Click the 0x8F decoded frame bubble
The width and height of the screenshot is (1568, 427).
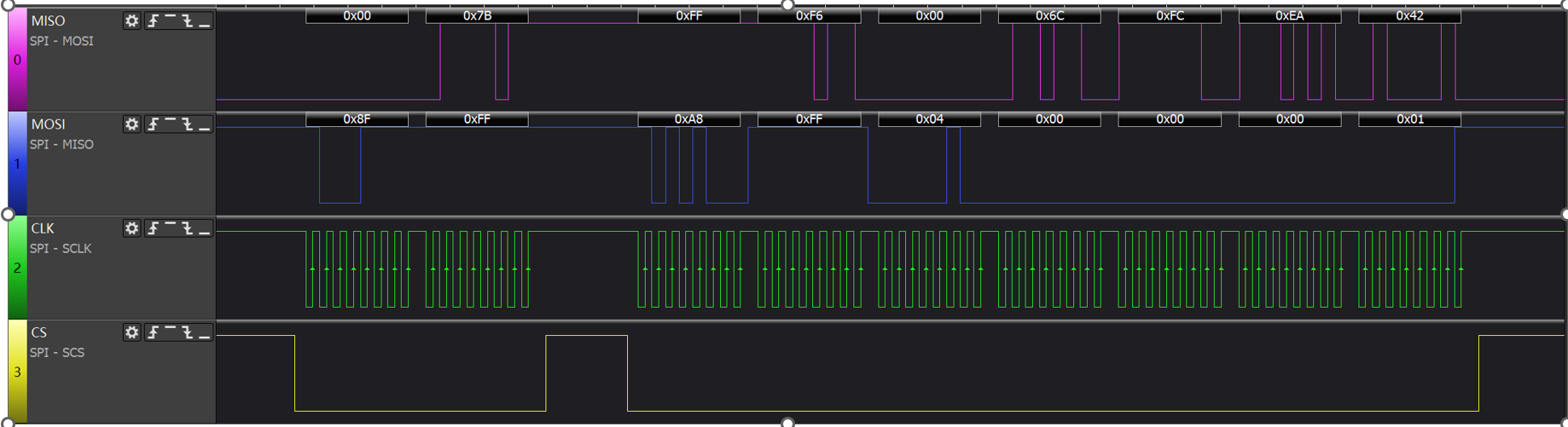tap(357, 119)
